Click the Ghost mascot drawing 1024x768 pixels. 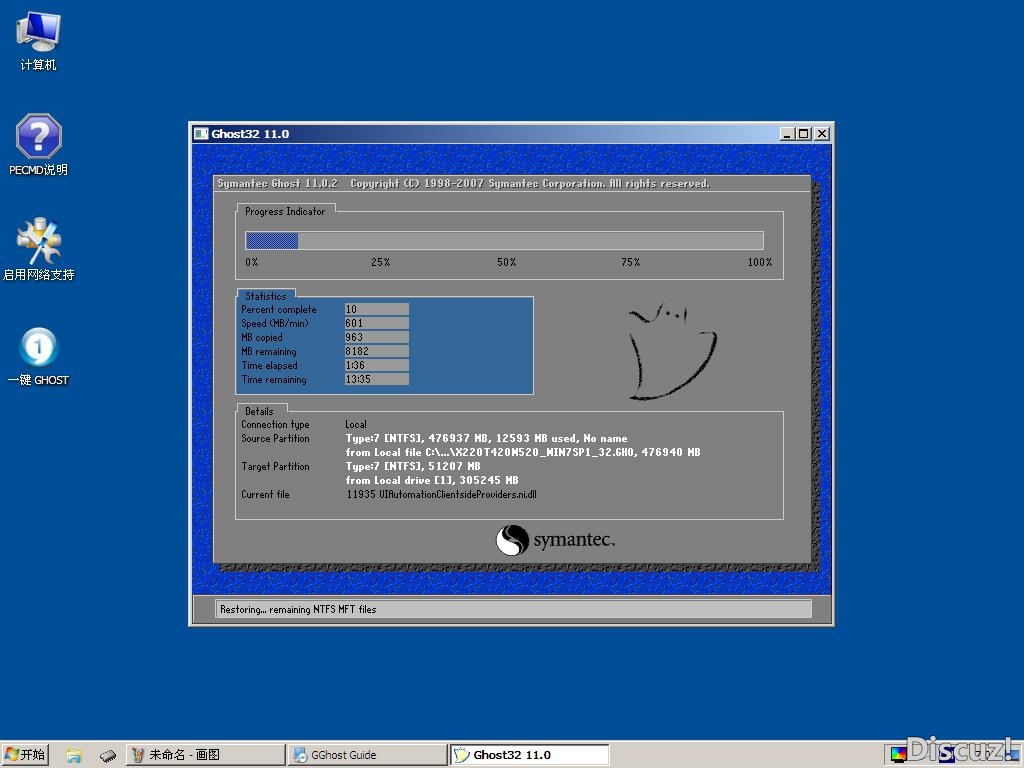(673, 350)
